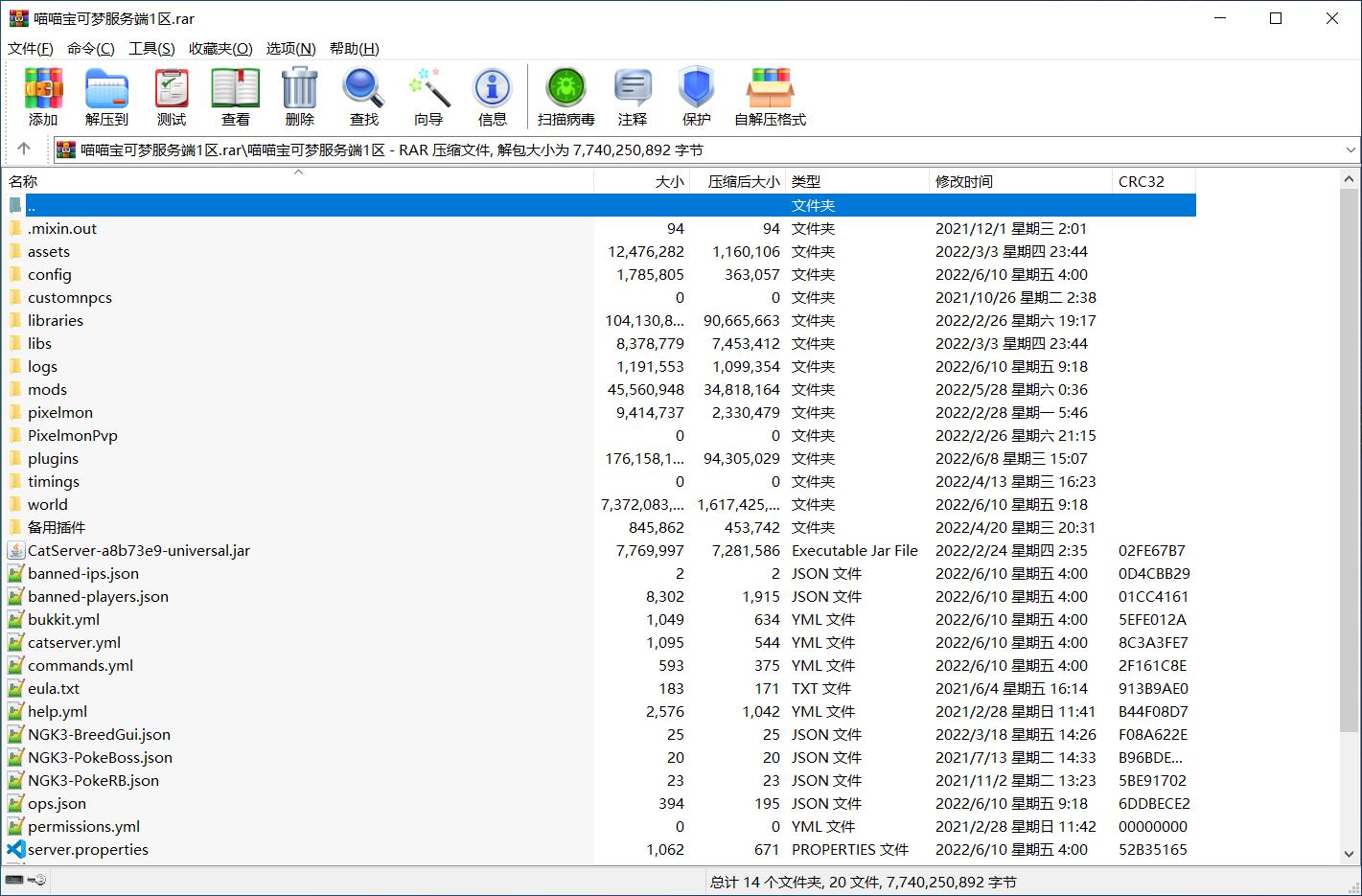This screenshot has width=1362, height=896.
Task: Click the Find (查找) magnifier icon
Action: click(363, 88)
